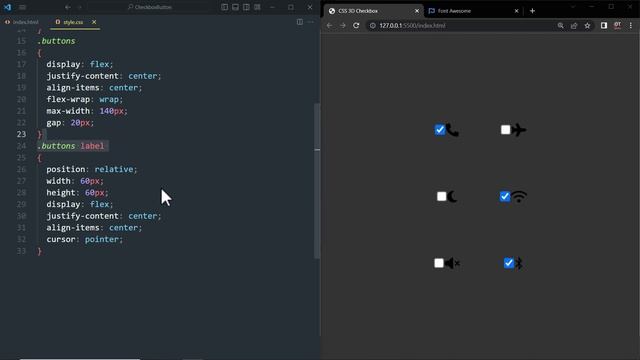
Task: Open the browser three-dot menu
Action: click(631, 26)
